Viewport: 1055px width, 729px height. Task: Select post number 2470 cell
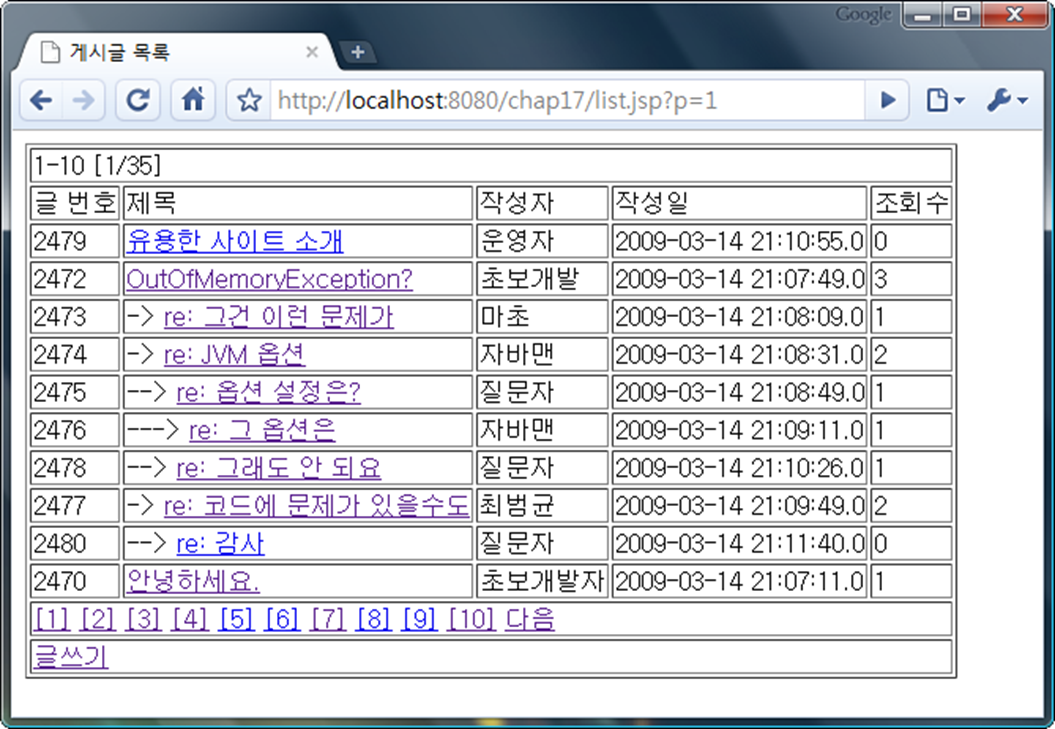pos(75,580)
